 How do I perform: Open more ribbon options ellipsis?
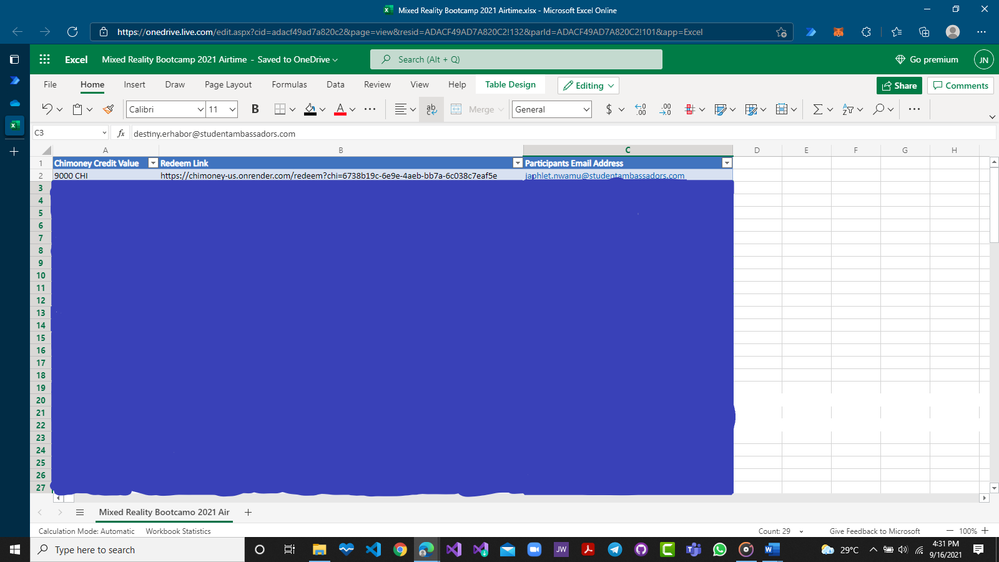point(914,109)
